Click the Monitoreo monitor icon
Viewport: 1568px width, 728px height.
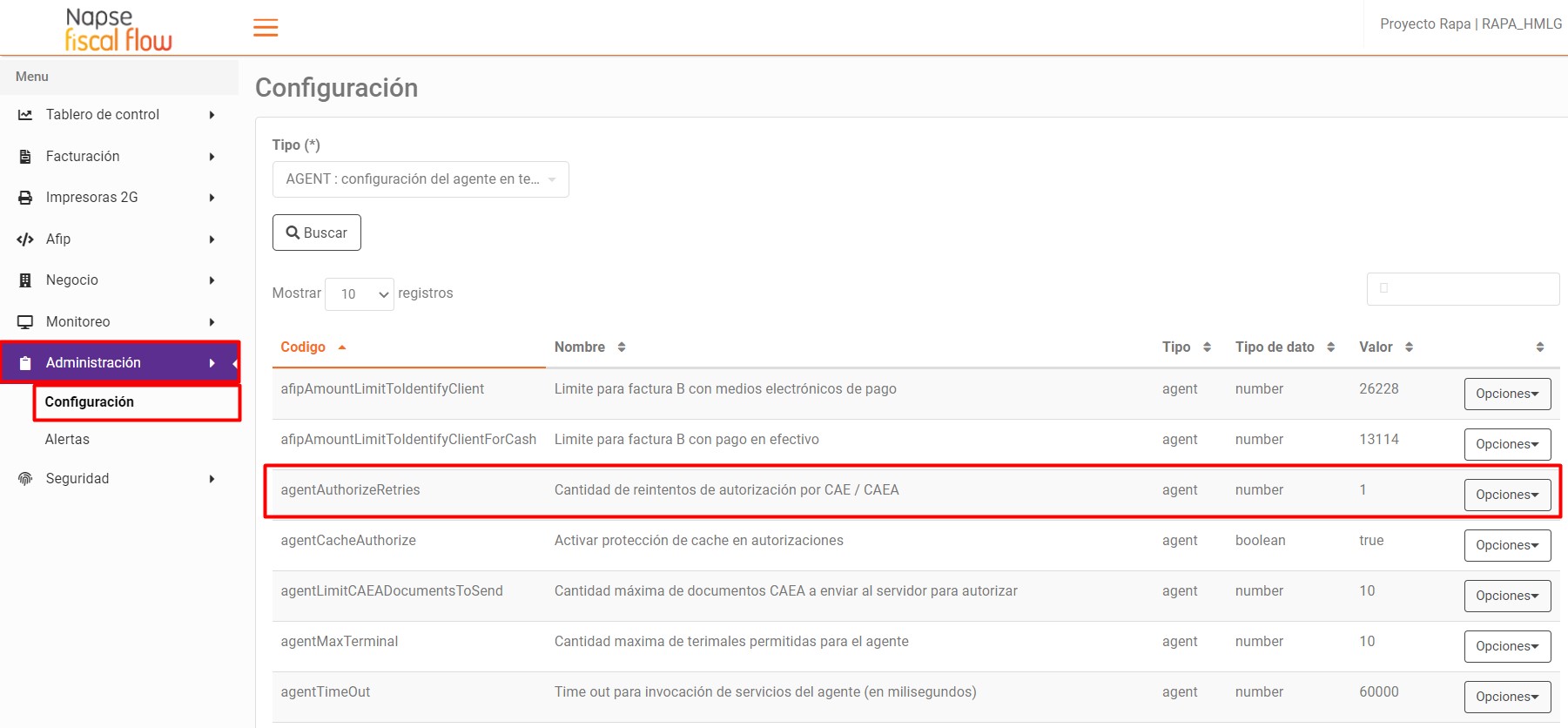(25, 322)
